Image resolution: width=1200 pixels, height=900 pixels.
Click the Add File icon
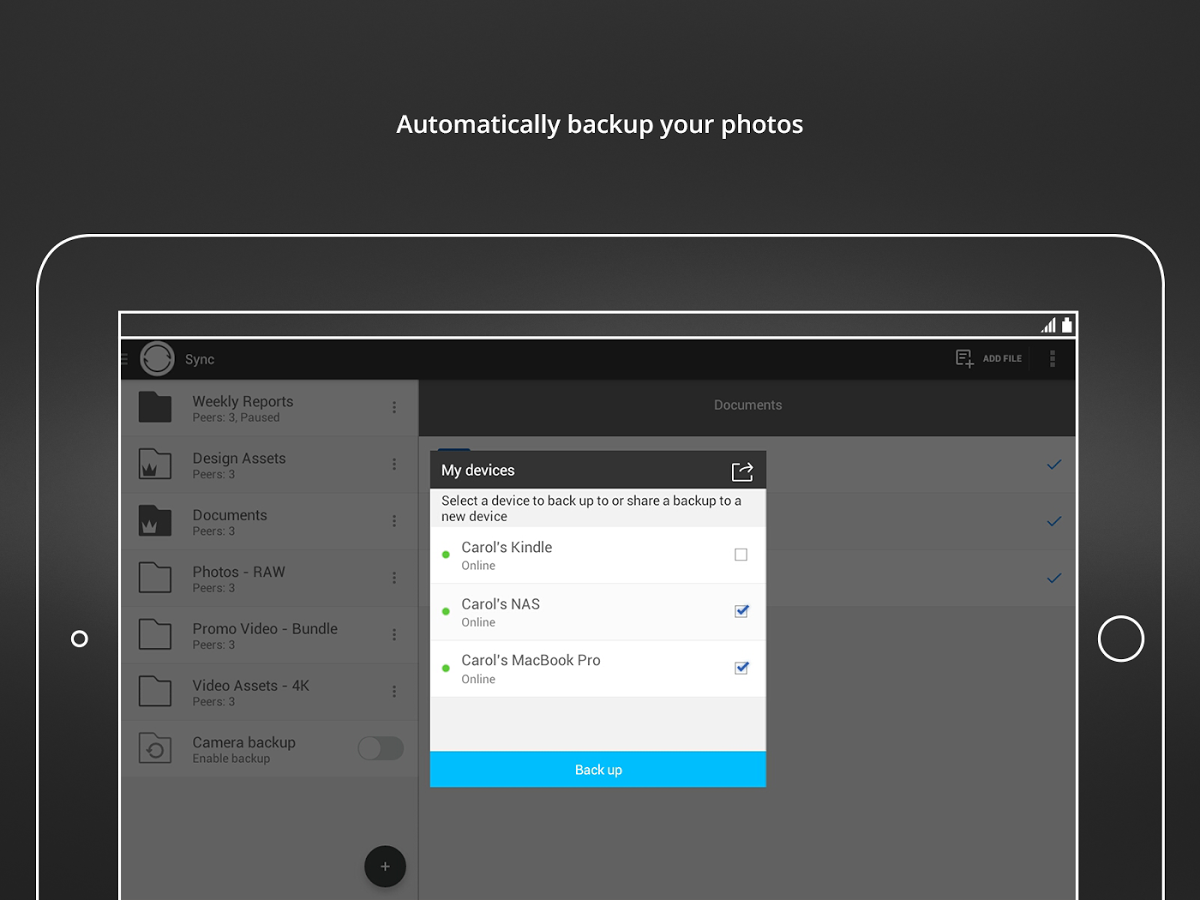(x=965, y=358)
